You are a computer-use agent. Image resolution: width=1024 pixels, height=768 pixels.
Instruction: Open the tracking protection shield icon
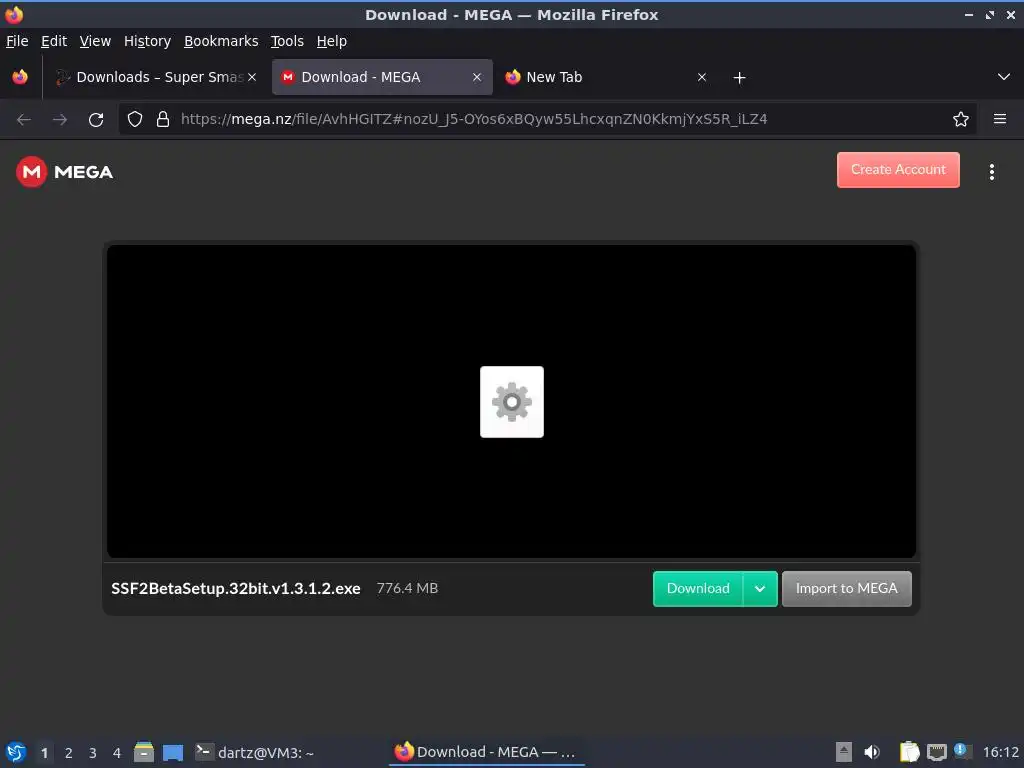click(x=135, y=119)
